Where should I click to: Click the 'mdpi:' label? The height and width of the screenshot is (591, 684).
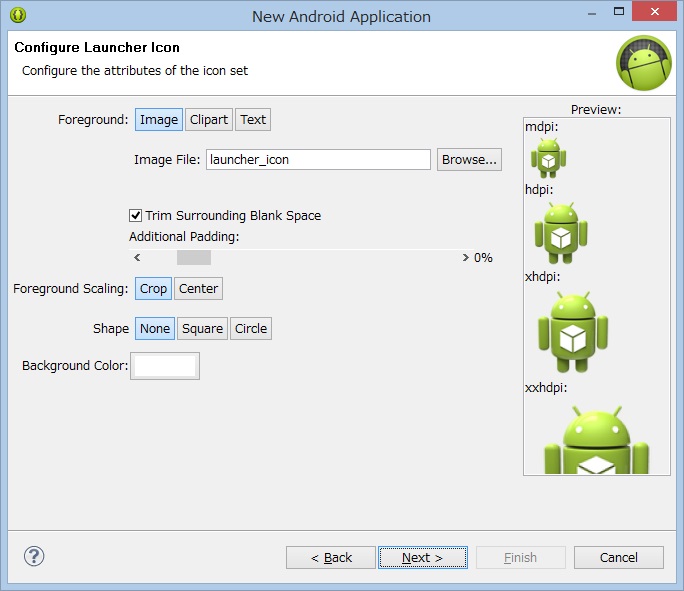(x=541, y=126)
